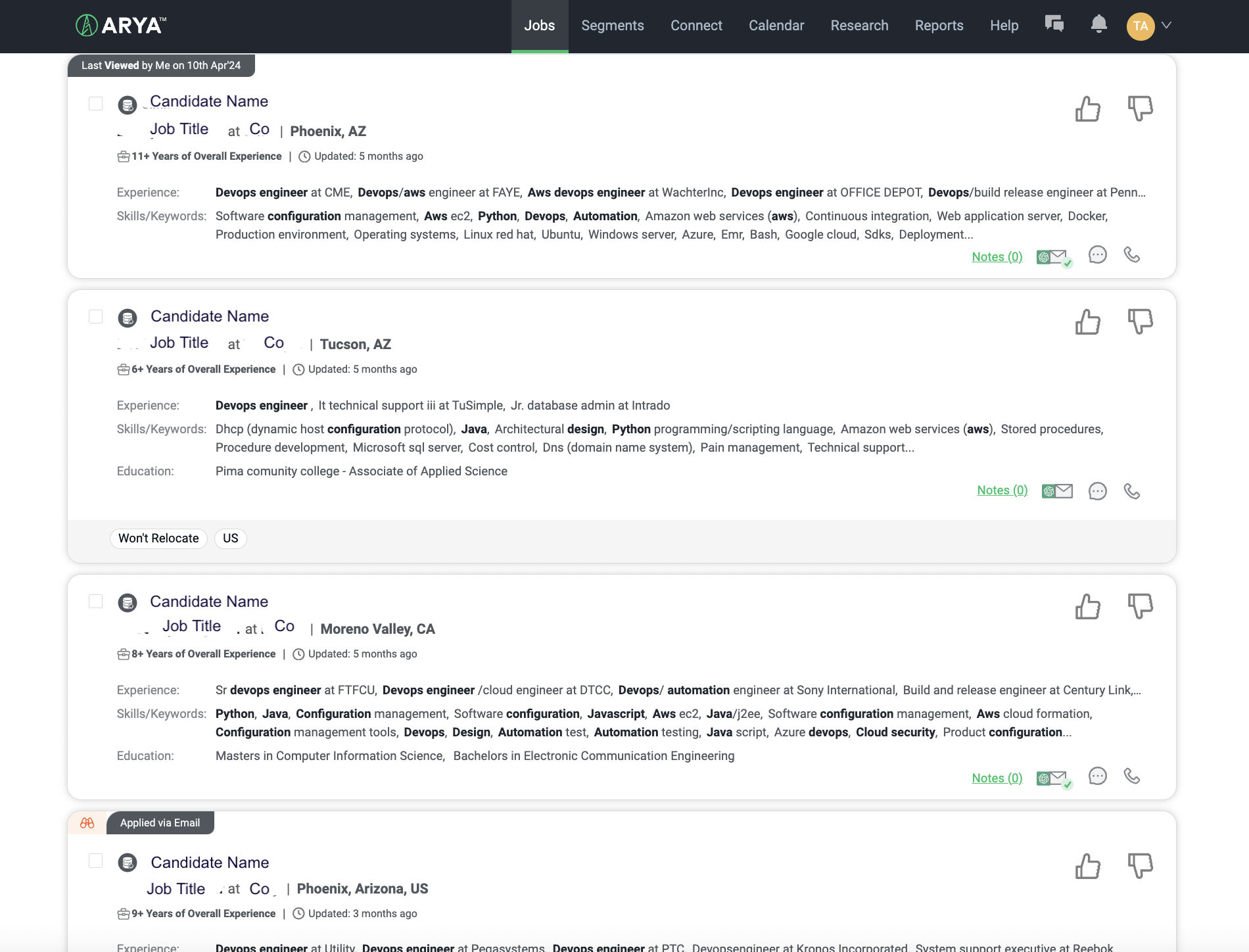Select the checkbox for the Moreno Valley candidate
1249x952 pixels.
(95, 600)
